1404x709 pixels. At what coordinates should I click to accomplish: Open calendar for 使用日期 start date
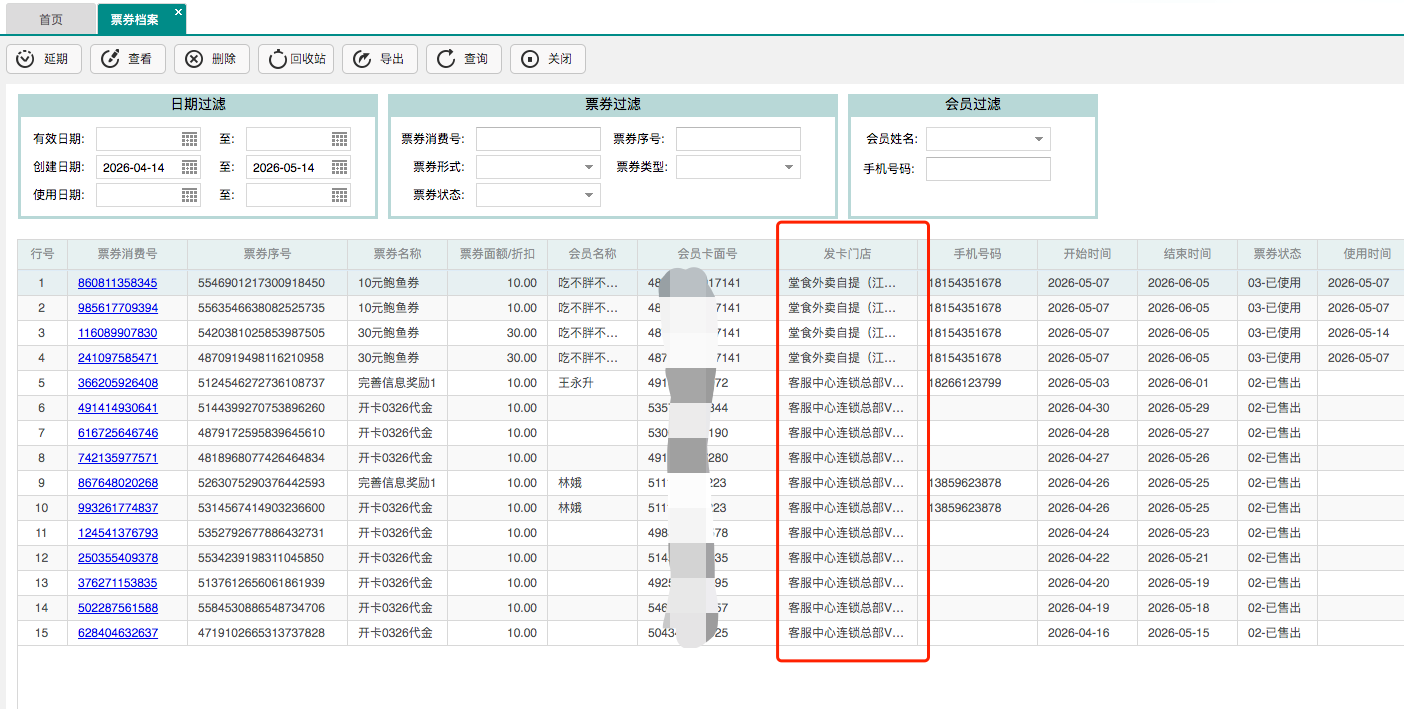(x=190, y=195)
